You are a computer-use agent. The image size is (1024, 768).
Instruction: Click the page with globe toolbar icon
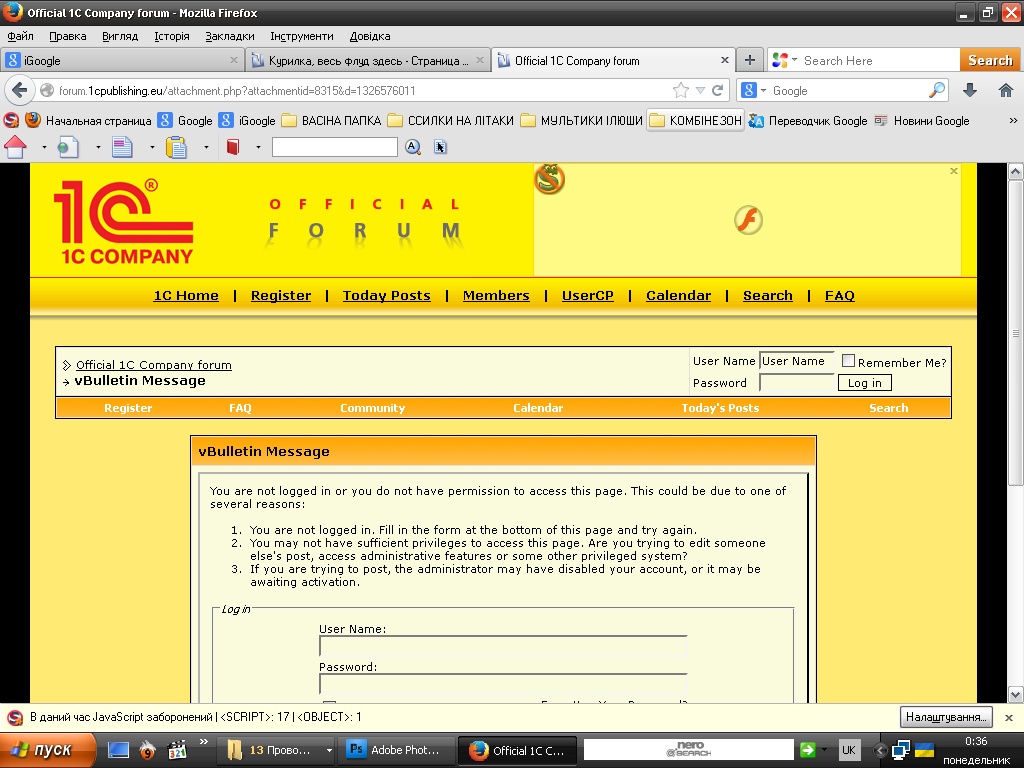pos(68,147)
